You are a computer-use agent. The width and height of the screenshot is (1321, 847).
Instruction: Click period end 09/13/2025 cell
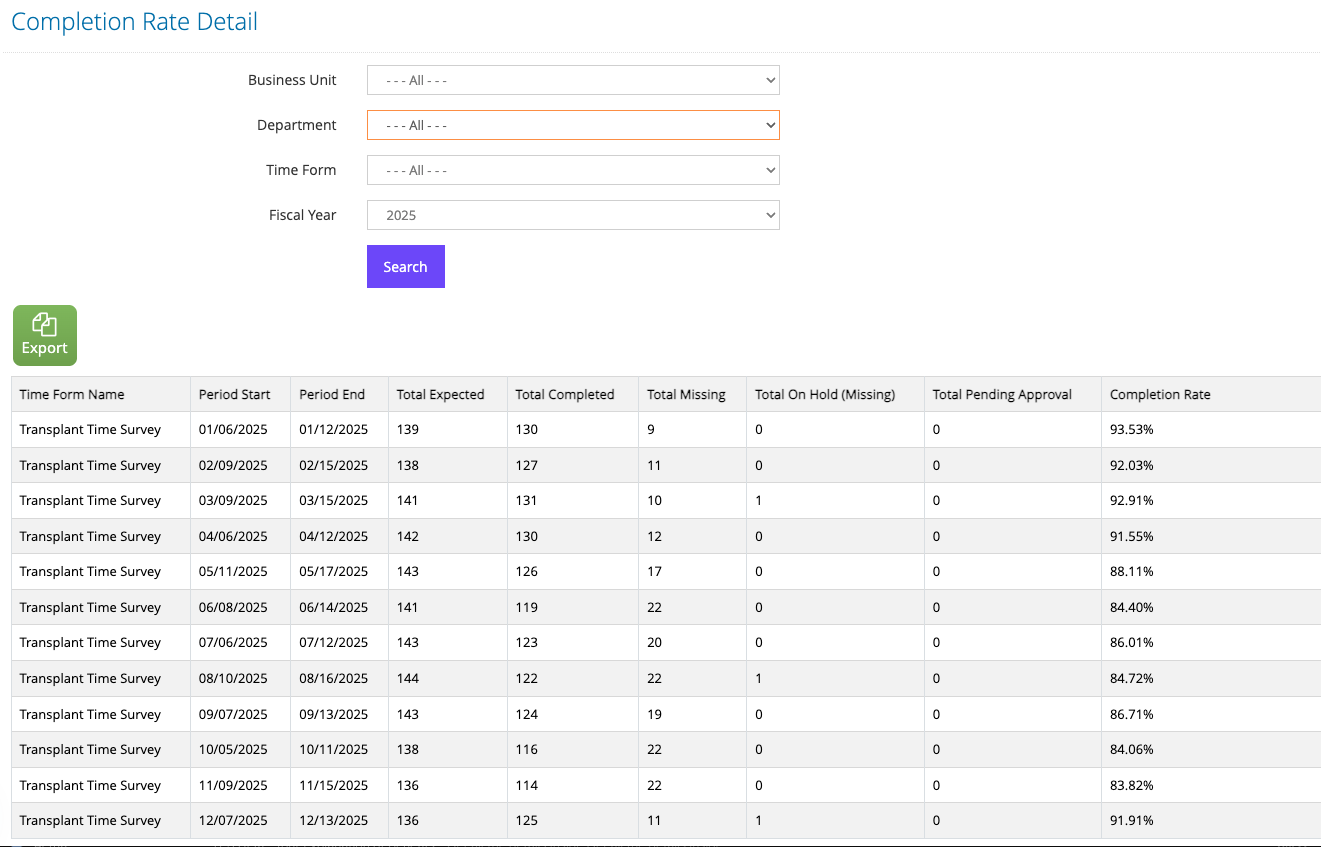click(339, 714)
